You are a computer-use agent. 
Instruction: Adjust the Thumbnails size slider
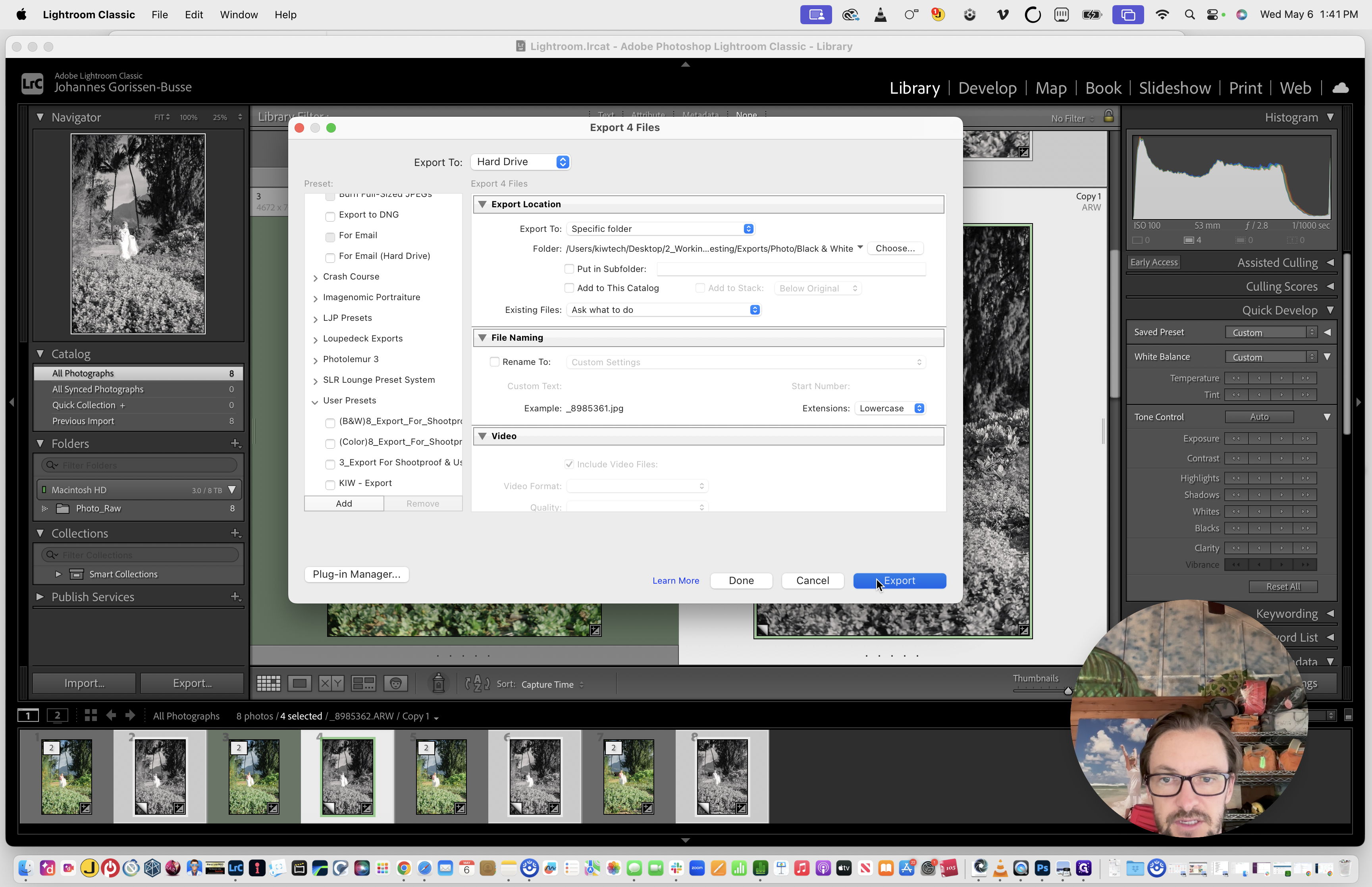pos(1068,690)
